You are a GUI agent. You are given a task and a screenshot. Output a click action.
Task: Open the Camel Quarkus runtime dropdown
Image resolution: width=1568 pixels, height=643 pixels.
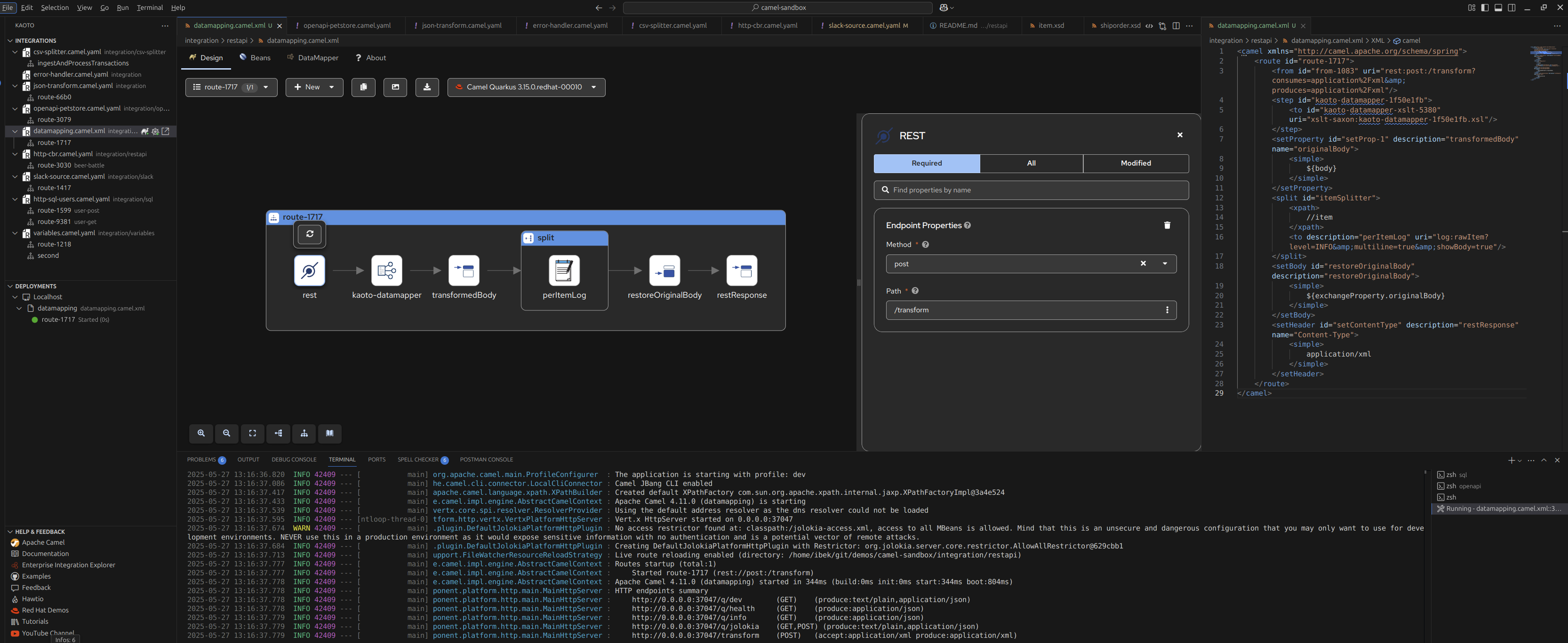tap(526, 87)
